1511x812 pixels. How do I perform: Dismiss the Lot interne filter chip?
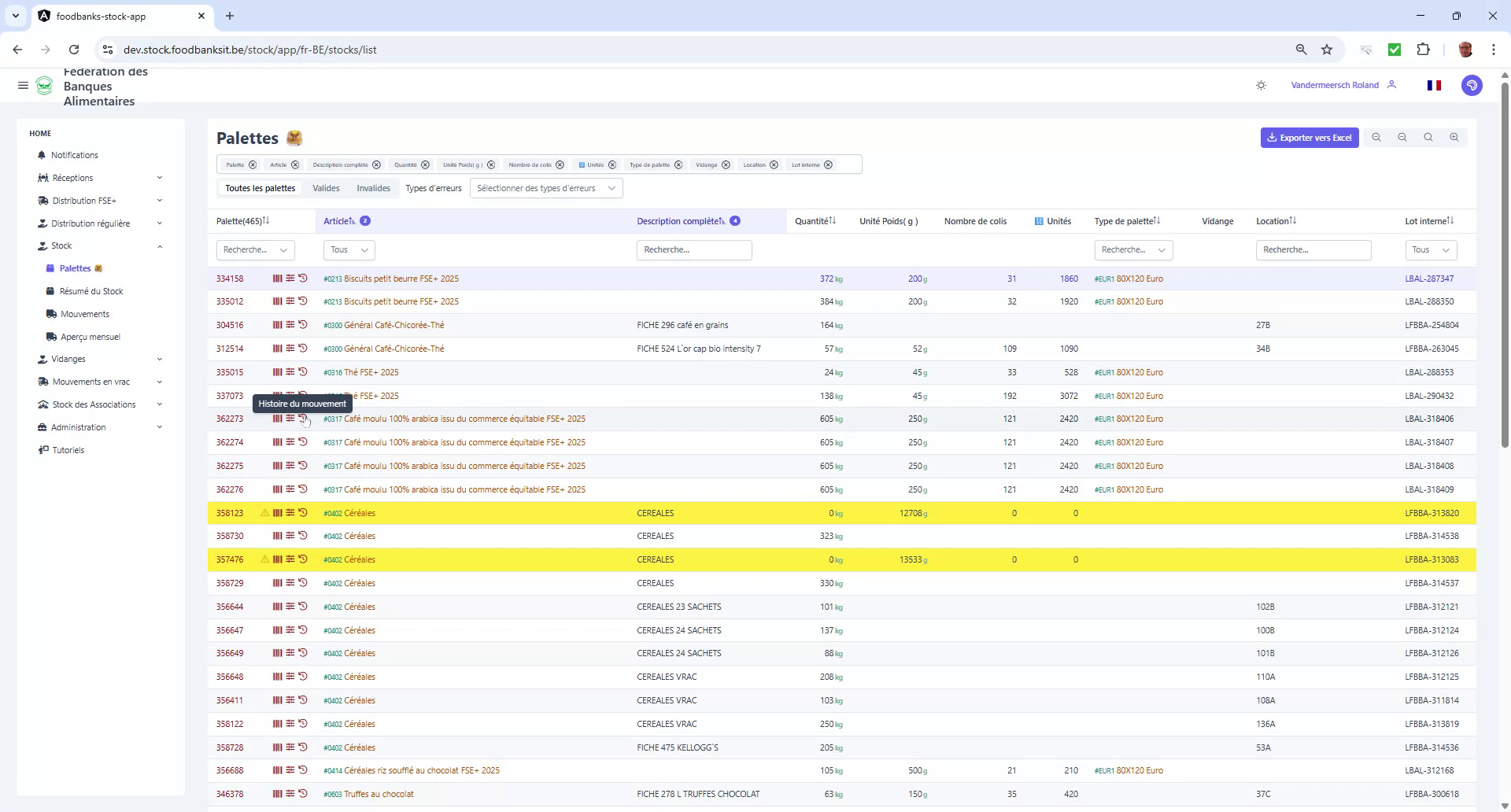pos(828,164)
